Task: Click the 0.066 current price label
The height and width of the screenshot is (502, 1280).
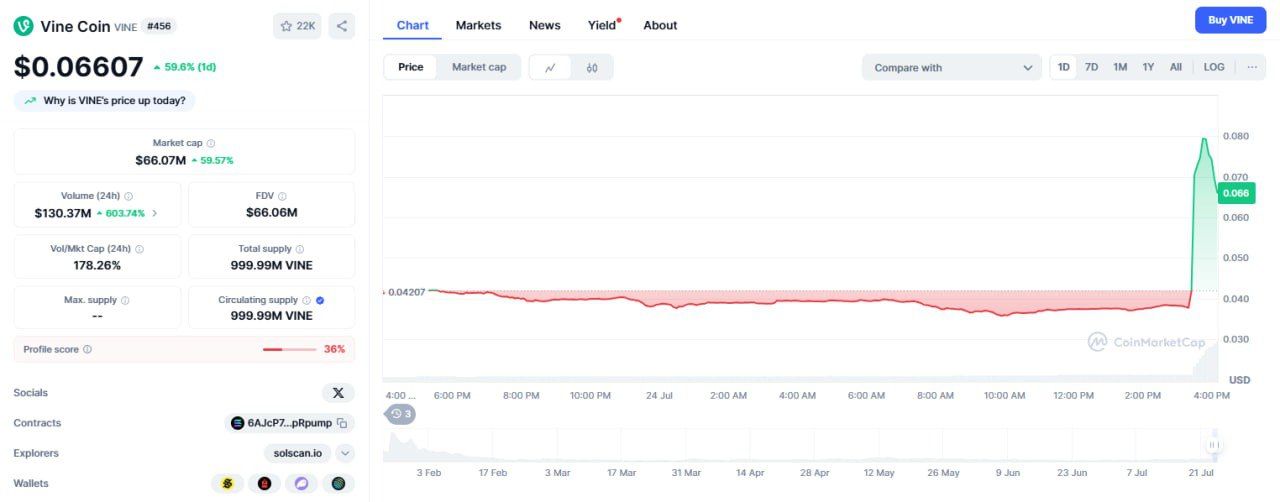Action: coord(1237,193)
